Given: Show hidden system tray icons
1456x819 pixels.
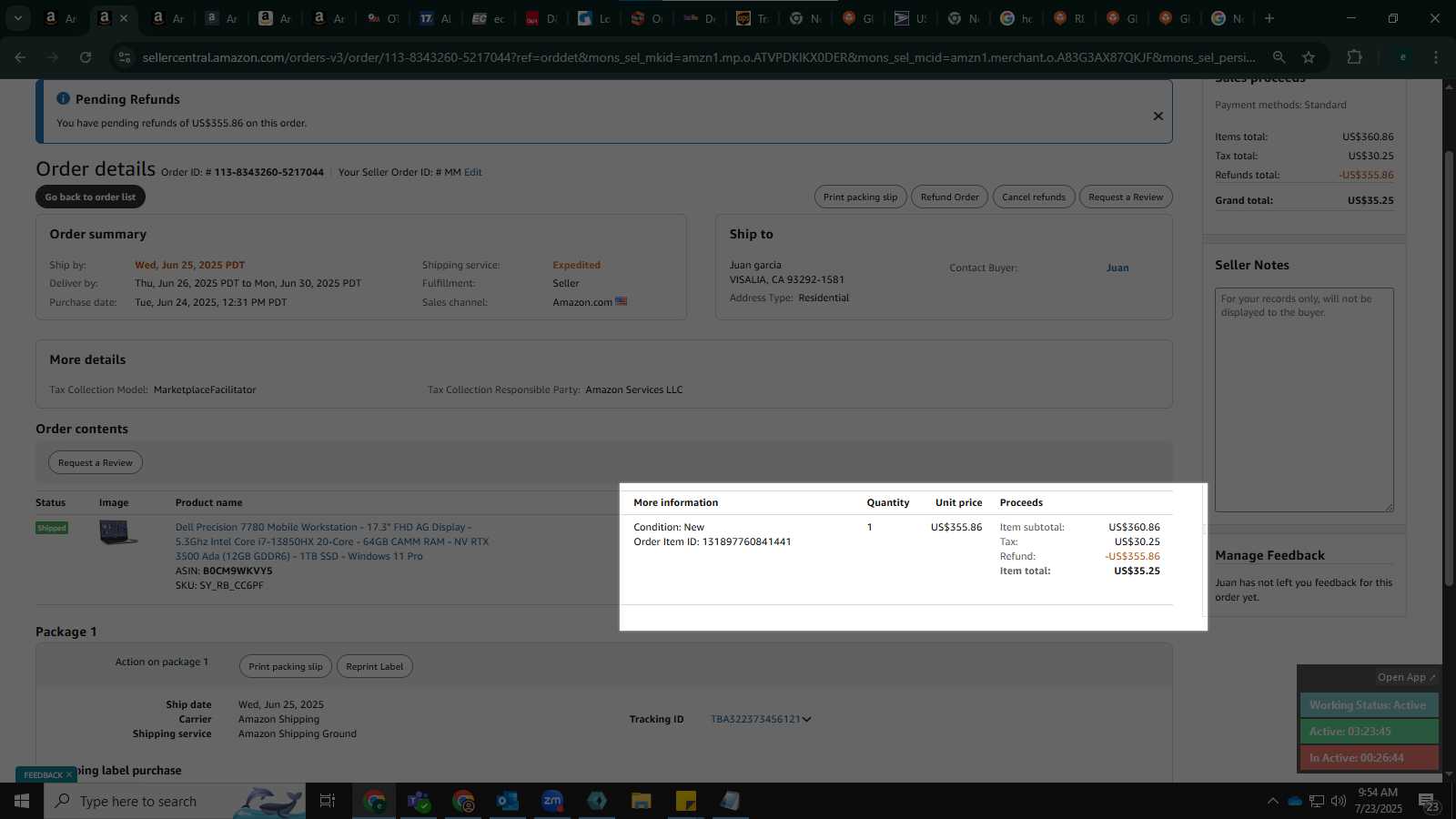Looking at the screenshot, I should coord(1272,801).
